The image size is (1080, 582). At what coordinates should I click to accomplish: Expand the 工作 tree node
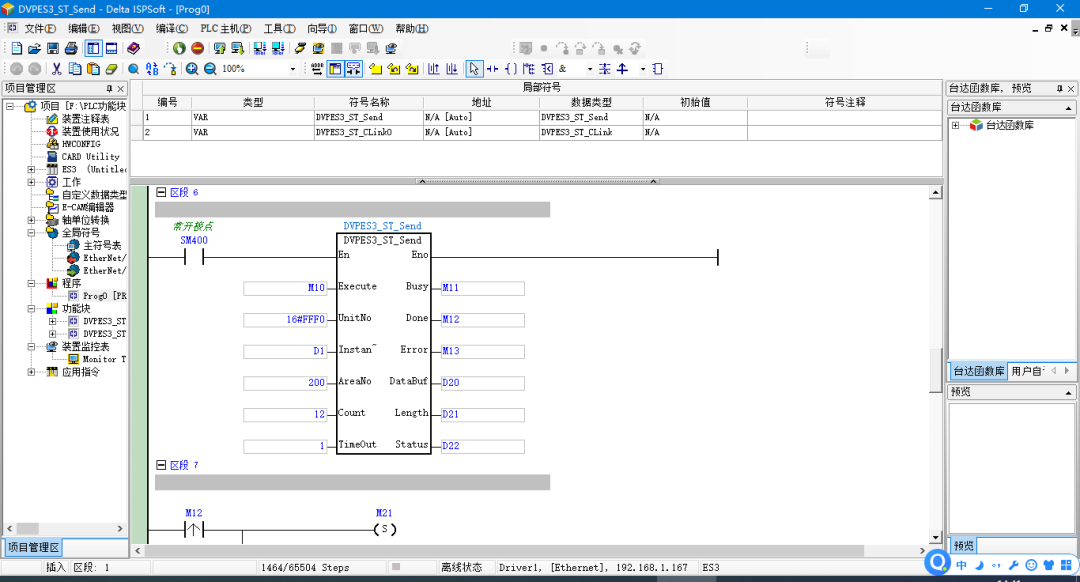[x=31, y=182]
